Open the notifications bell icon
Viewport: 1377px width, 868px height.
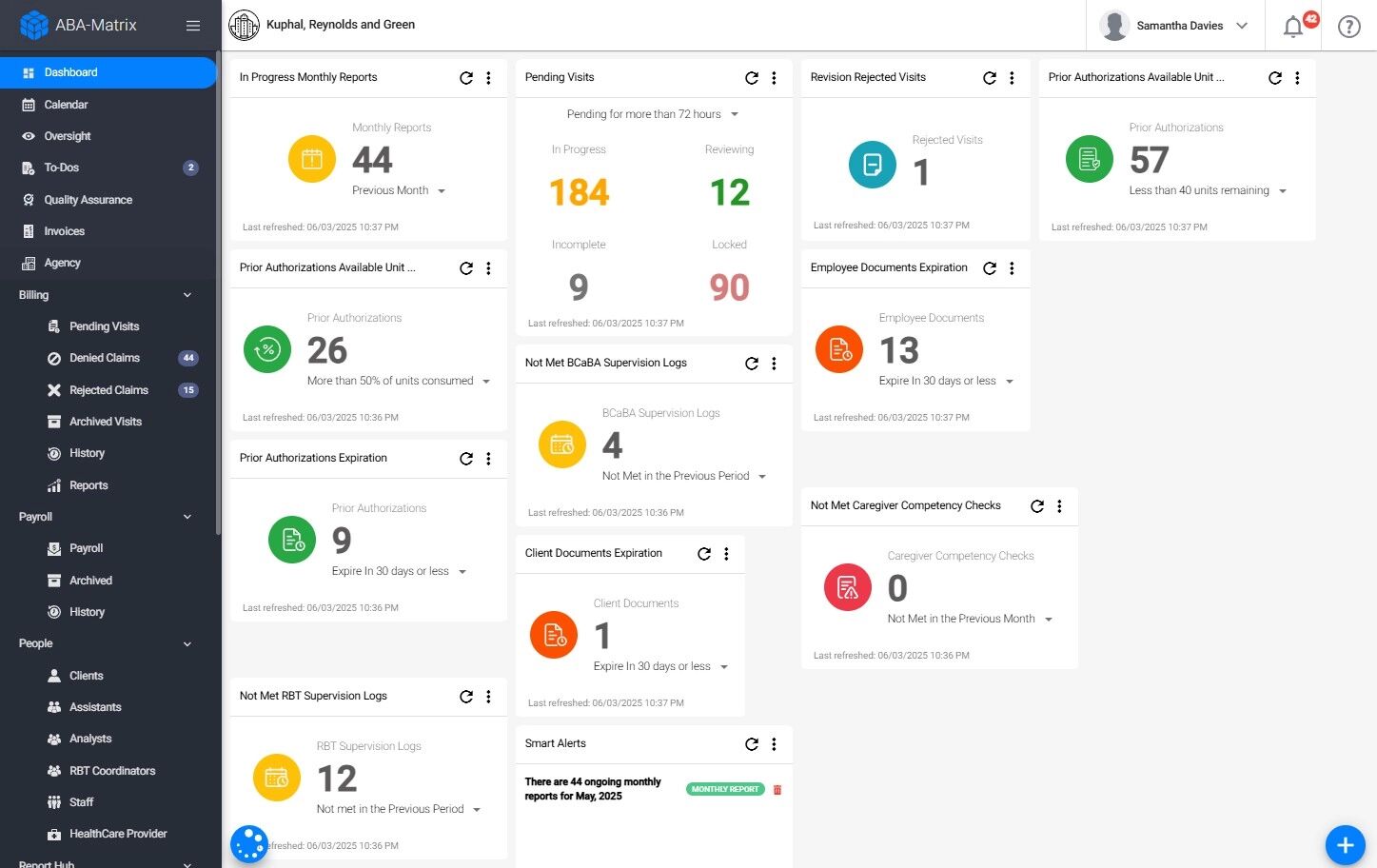[1293, 27]
